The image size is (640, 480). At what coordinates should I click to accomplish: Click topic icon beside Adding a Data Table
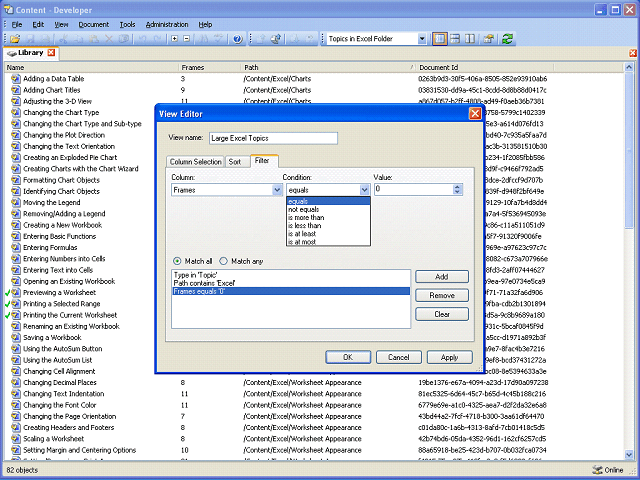pyautogui.click(x=16, y=78)
